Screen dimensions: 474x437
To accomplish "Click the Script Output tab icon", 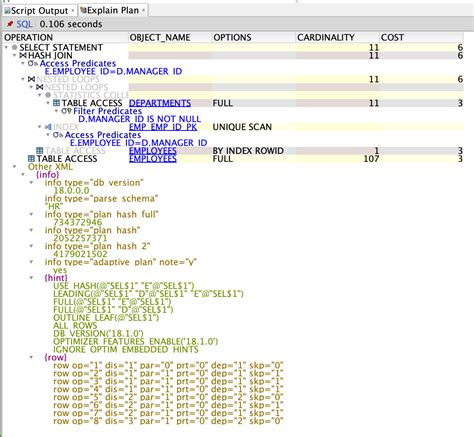I will pos(7,11).
